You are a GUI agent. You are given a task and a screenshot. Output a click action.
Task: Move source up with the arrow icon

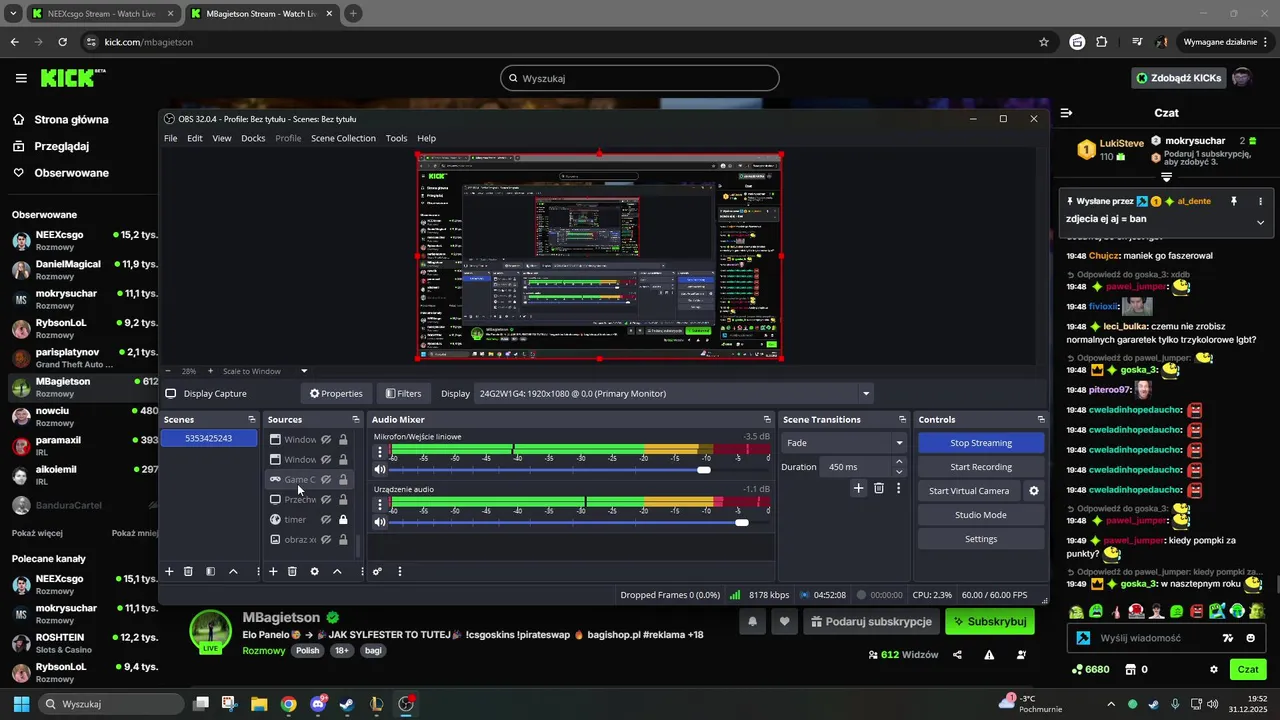(337, 571)
